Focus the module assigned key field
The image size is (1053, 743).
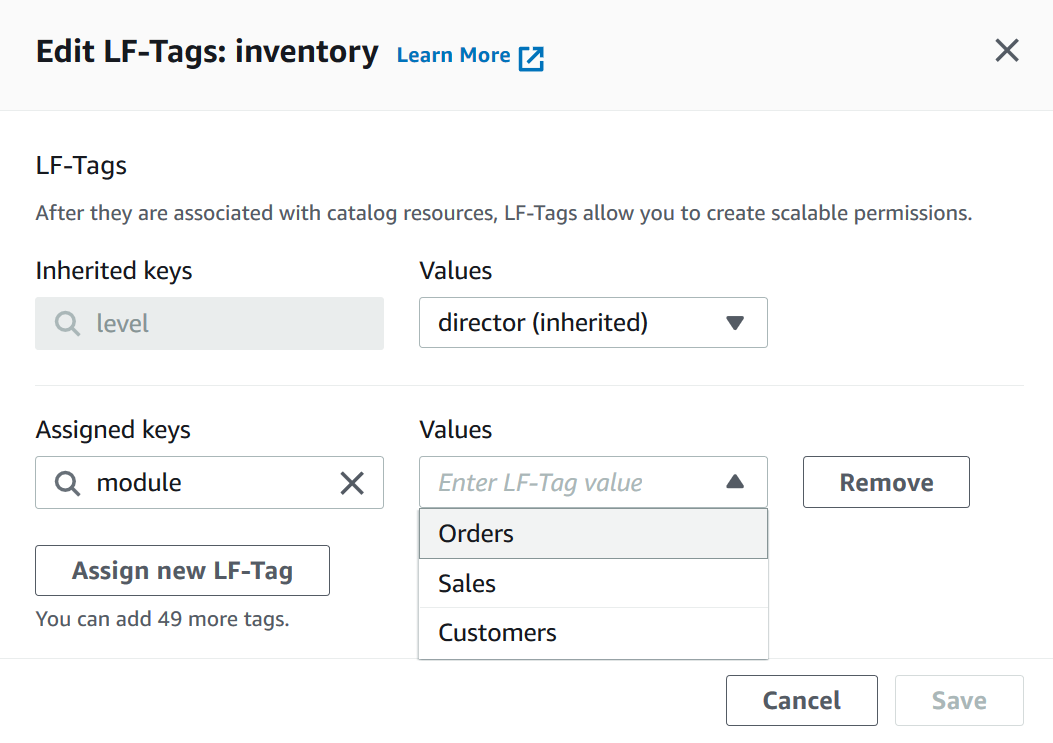[210, 483]
